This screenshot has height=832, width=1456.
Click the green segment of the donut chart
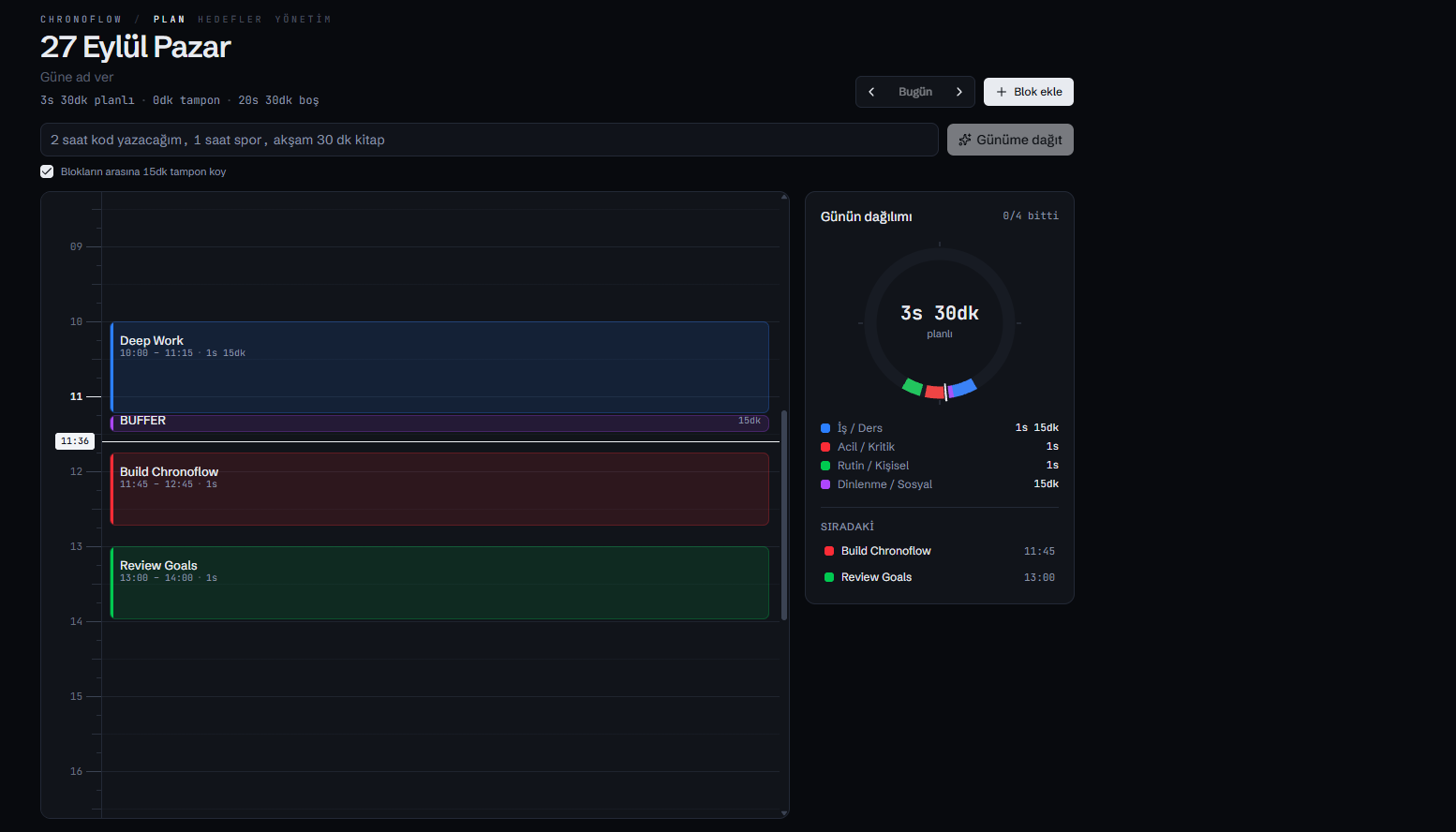coord(913,386)
